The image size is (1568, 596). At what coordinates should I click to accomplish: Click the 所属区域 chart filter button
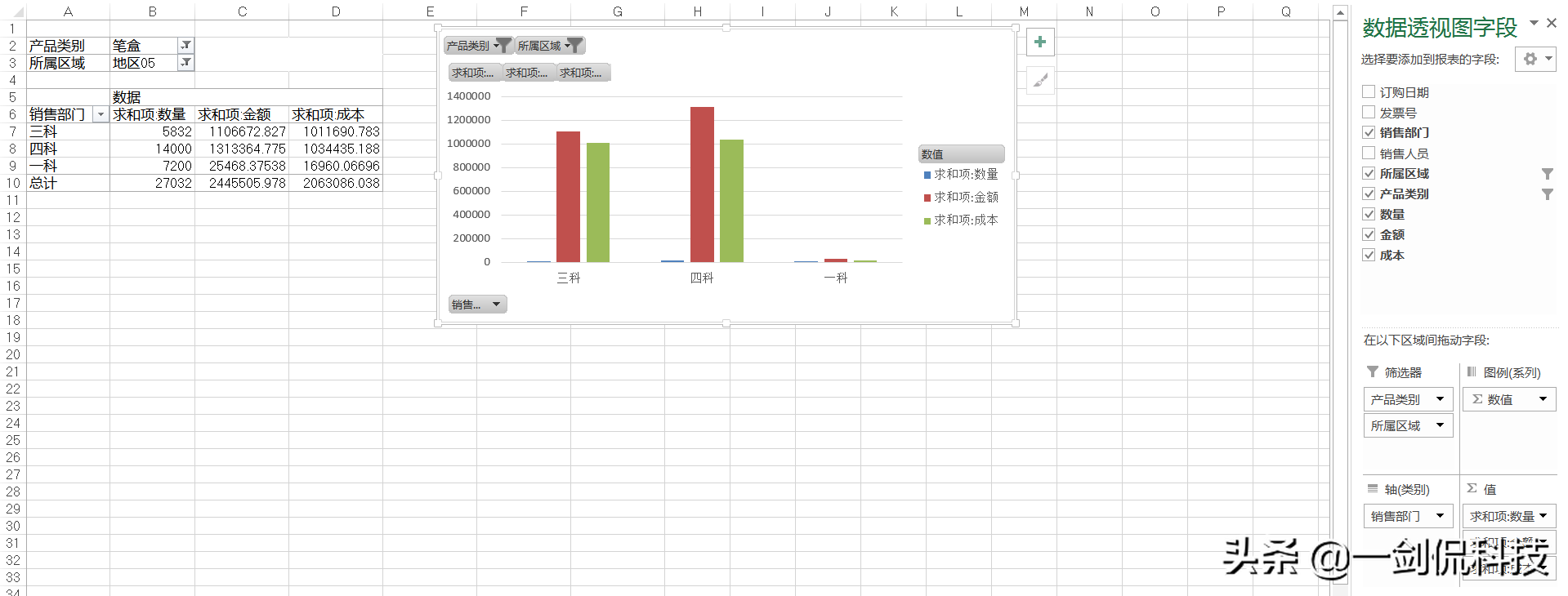(x=550, y=46)
